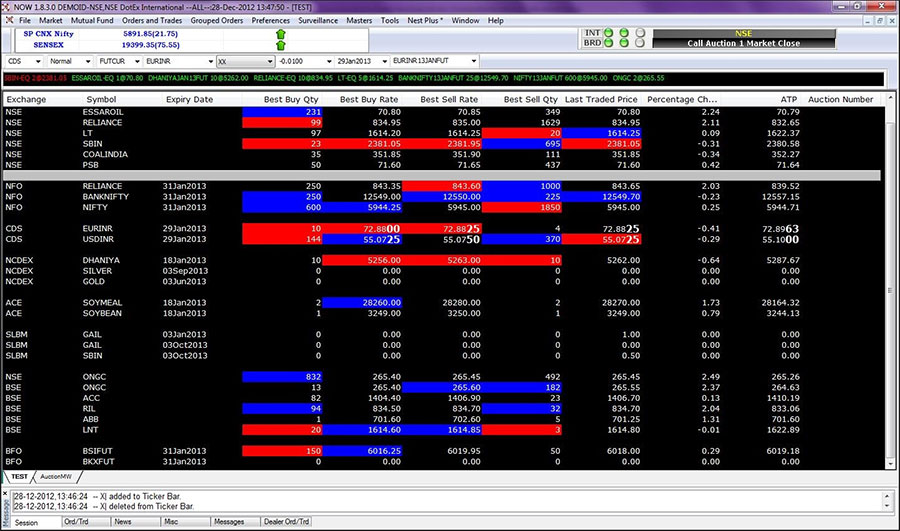Open the Dealer Ord/Trd tab

[285, 521]
